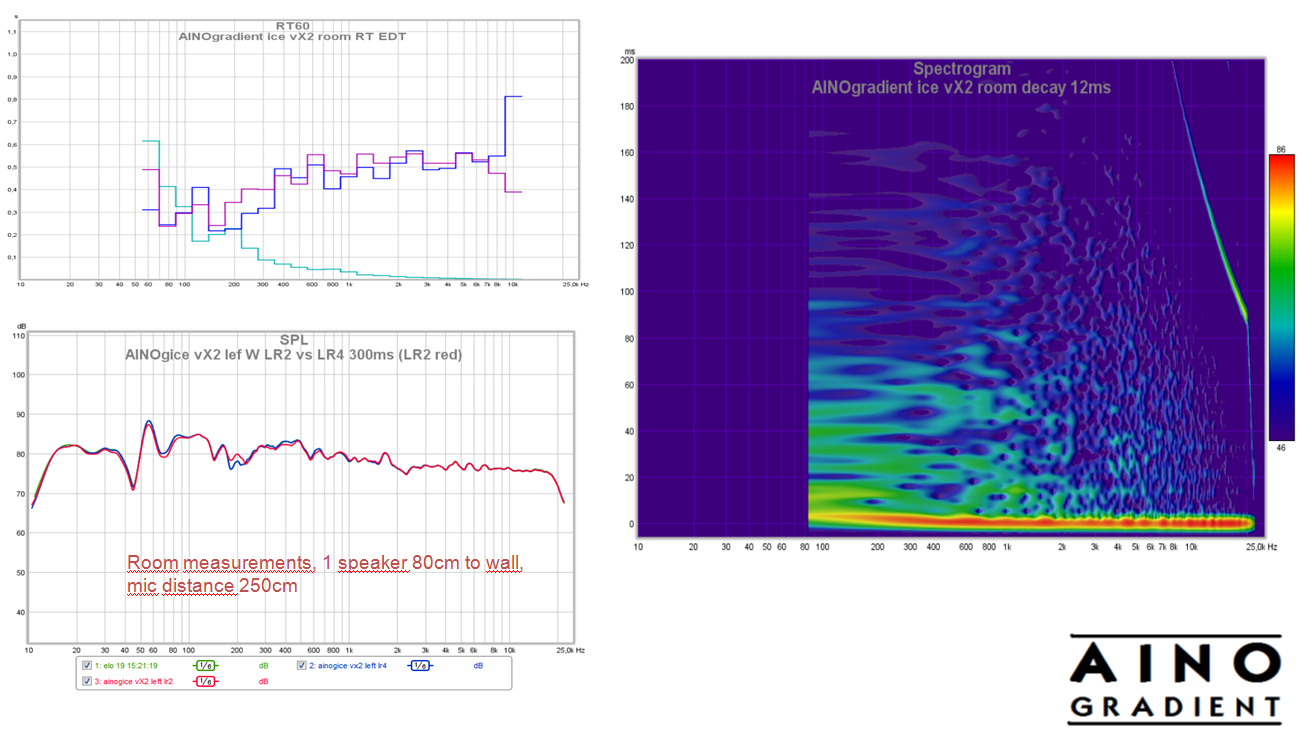The width and height of the screenshot is (1299, 739).
Task: Click the 200 ms label on spectrogram axis
Action: 626,60
